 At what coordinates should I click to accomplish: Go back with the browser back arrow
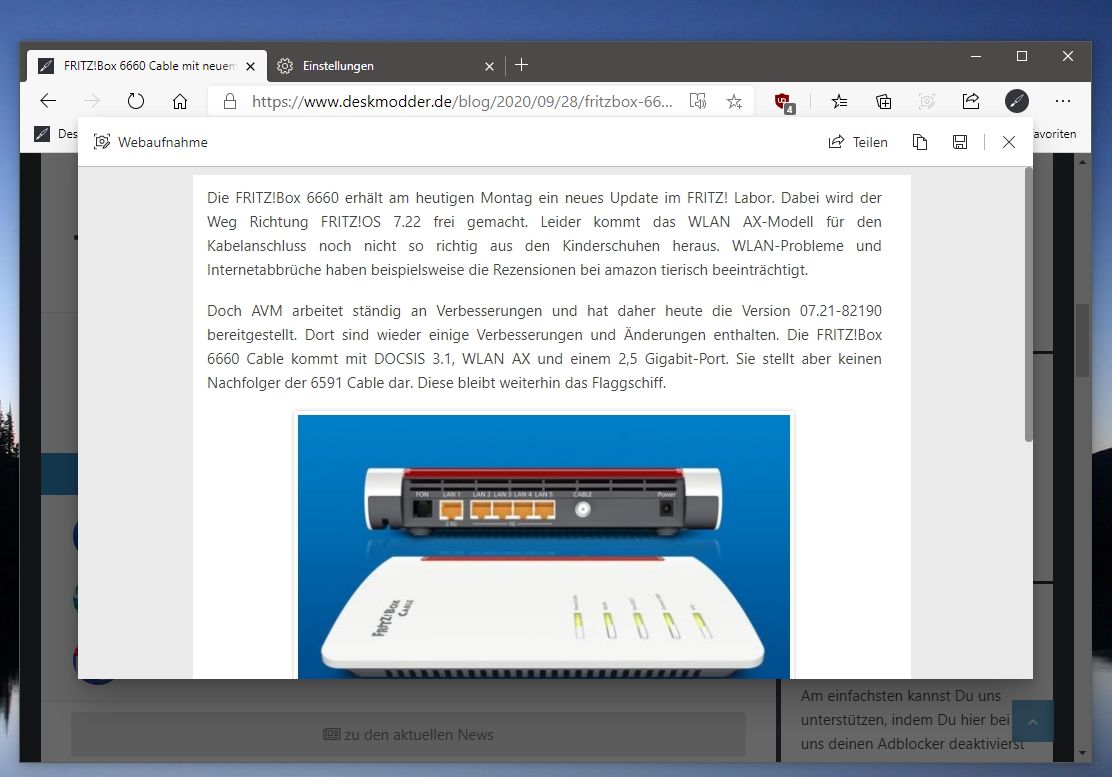(x=48, y=101)
